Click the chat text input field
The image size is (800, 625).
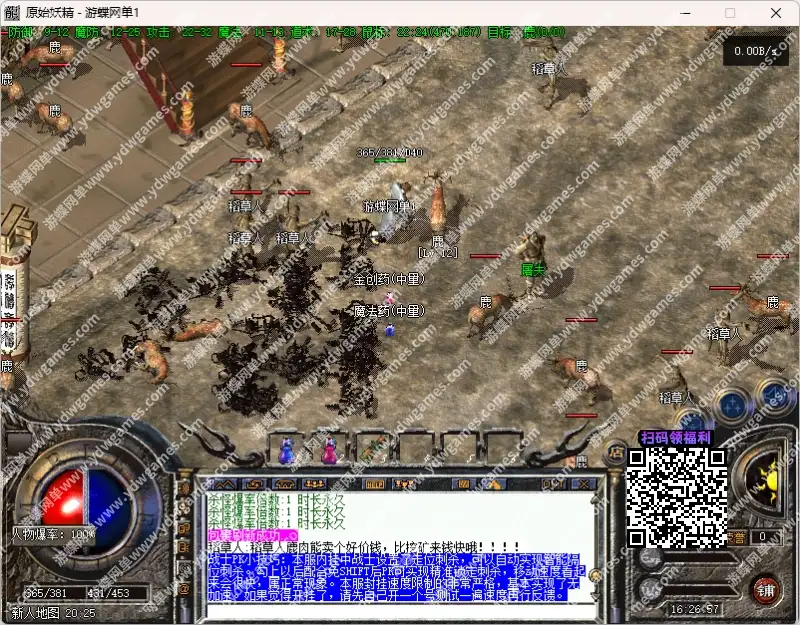(x=402, y=611)
